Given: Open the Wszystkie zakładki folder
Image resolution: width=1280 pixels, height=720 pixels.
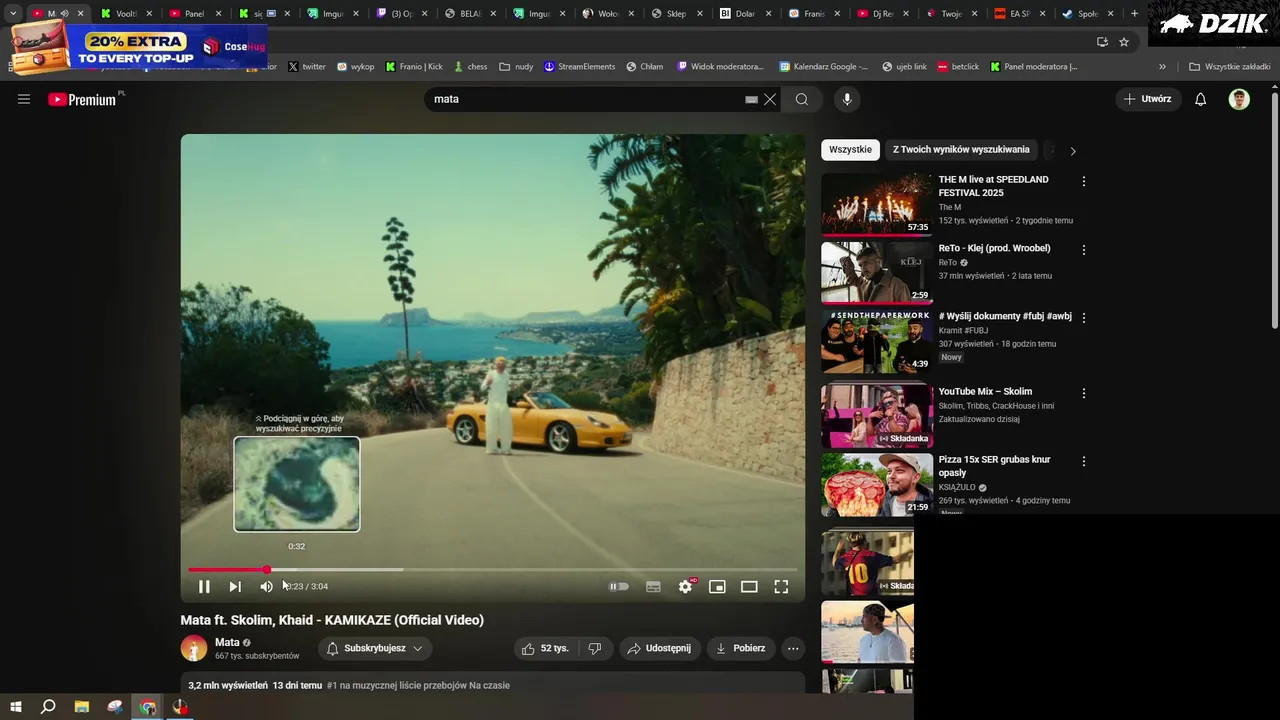Looking at the screenshot, I should click(x=1230, y=67).
